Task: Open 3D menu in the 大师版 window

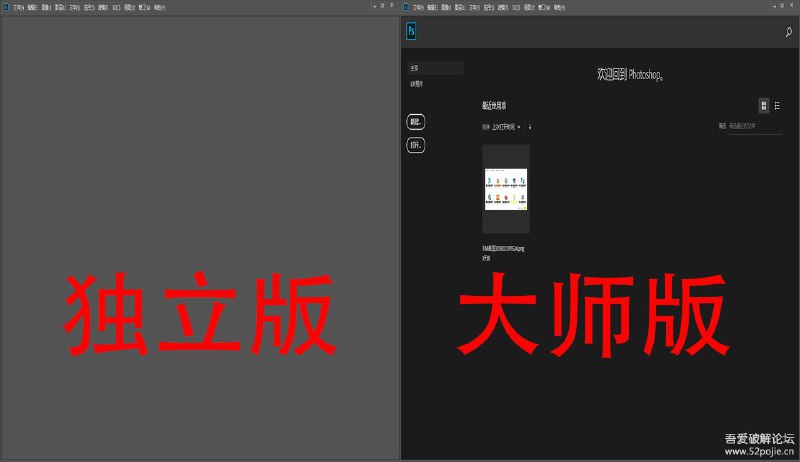Action: [516, 8]
